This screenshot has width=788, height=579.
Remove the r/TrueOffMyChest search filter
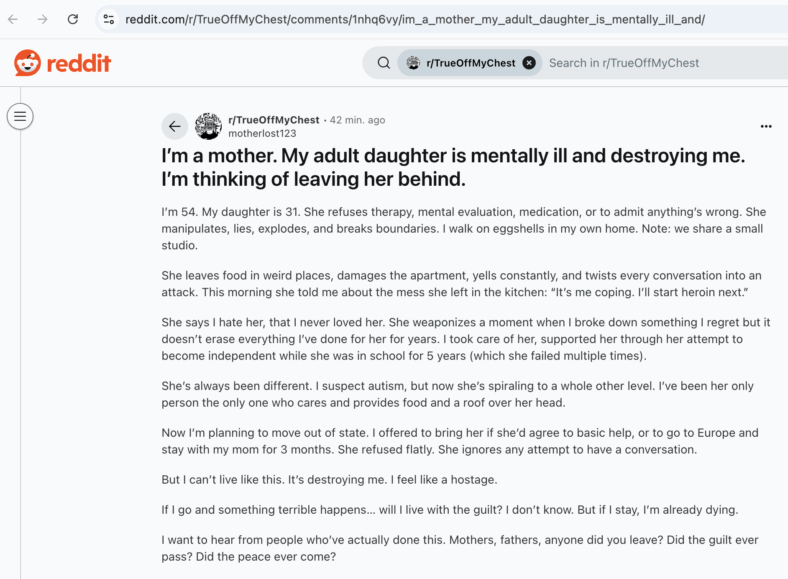coord(529,63)
